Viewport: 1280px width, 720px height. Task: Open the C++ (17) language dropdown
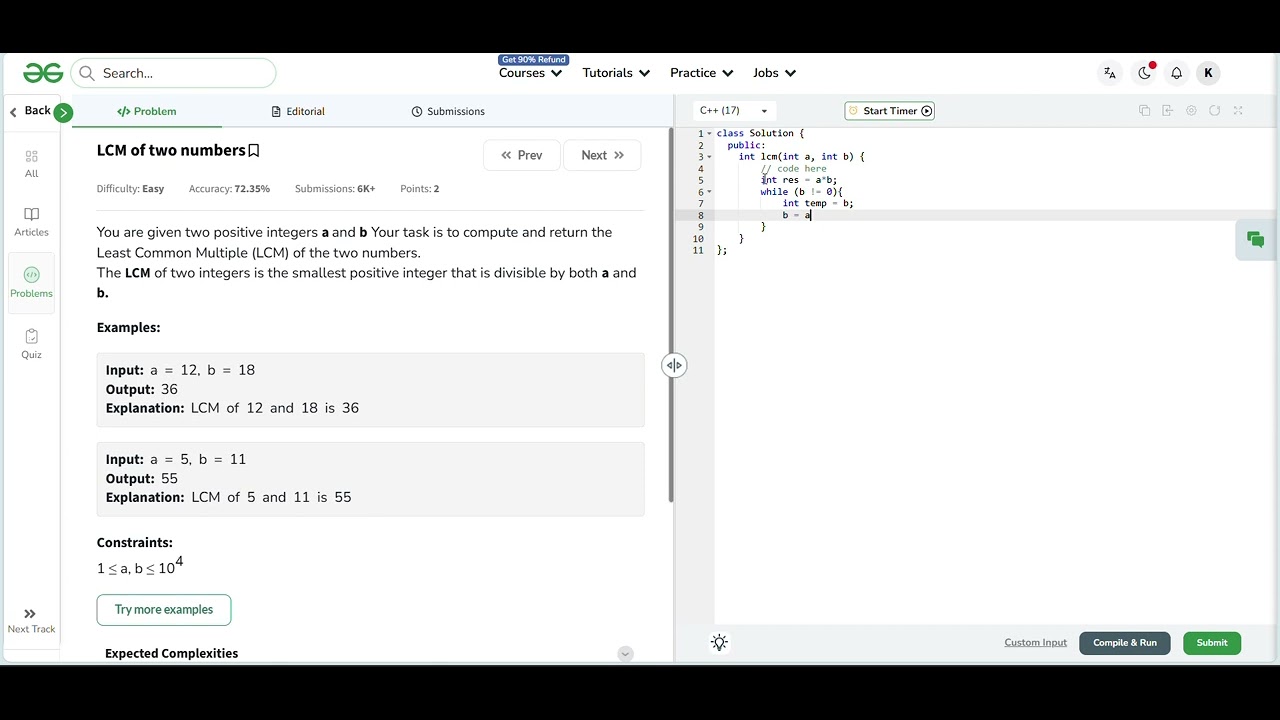[x=734, y=111]
